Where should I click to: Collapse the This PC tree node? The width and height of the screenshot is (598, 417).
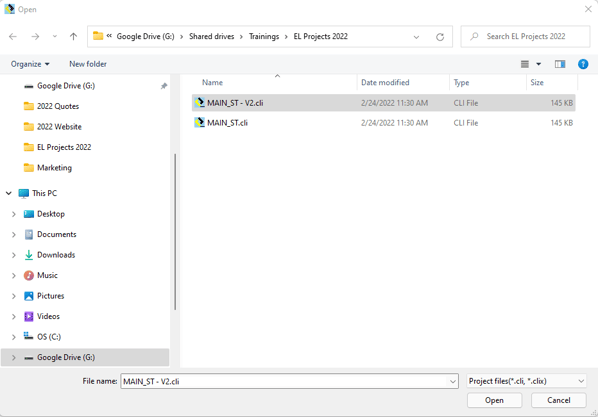(9, 193)
